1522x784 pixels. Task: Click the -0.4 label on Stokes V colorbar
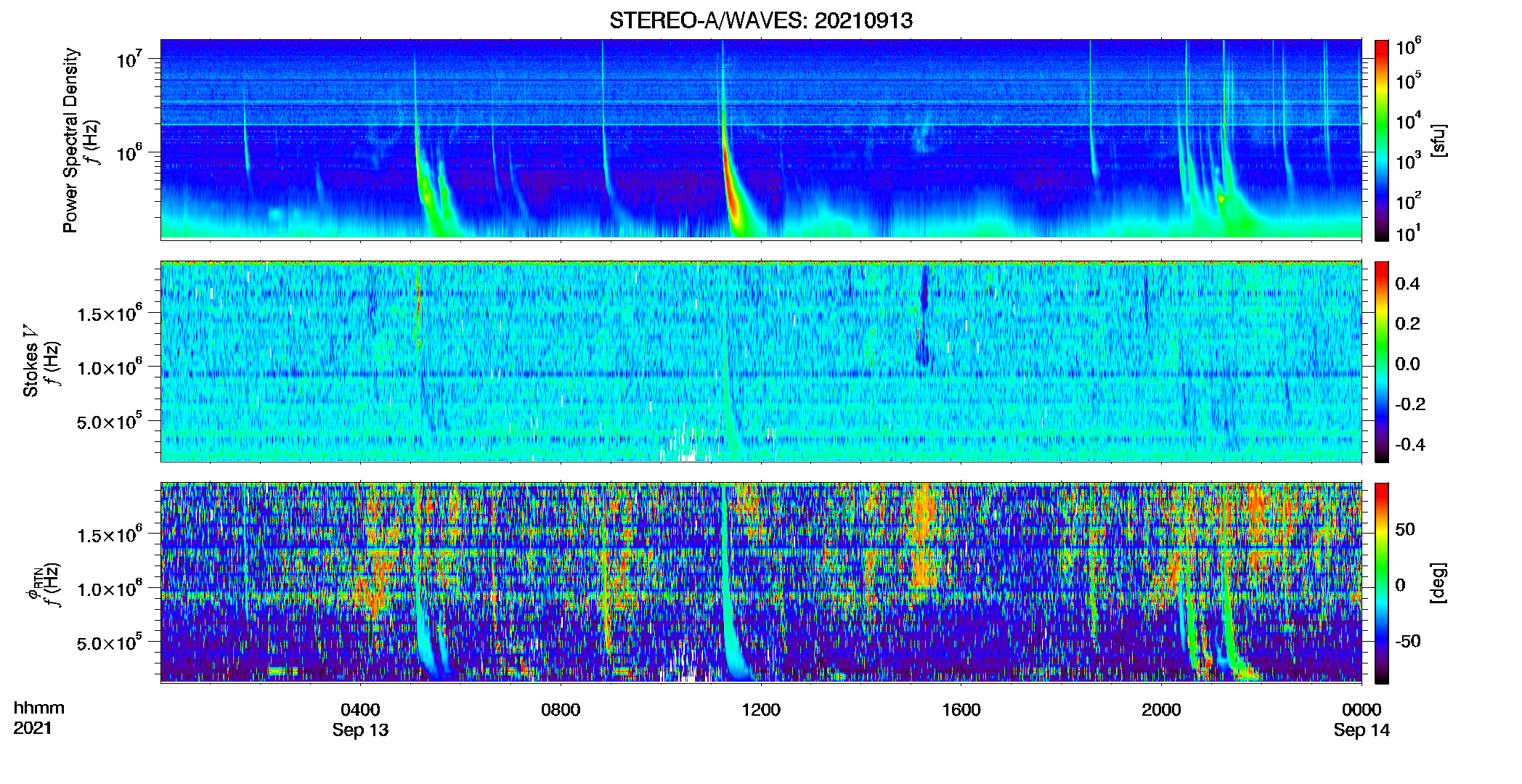[1409, 444]
